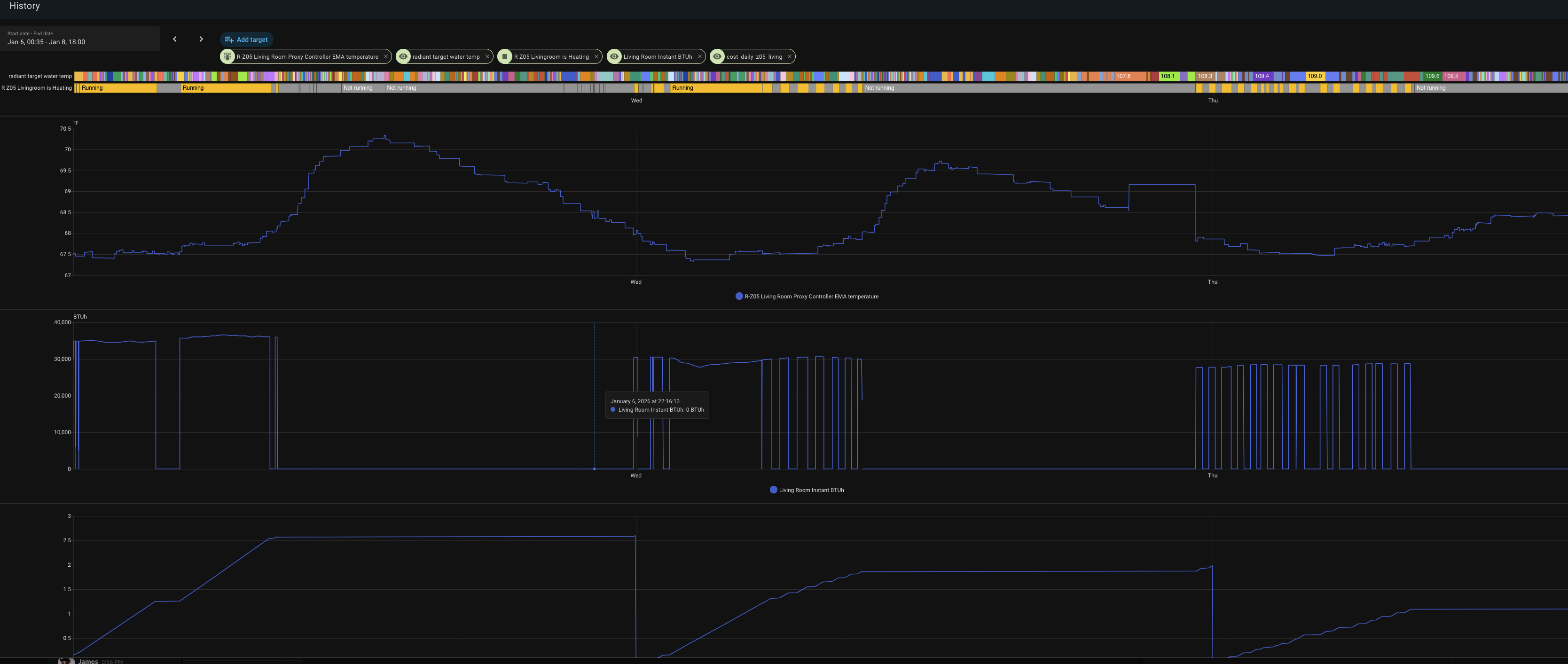Remove the R Z05 Livingroom is Heating target
Screen dimensions: 1568x664
pyautogui.click(x=596, y=56)
